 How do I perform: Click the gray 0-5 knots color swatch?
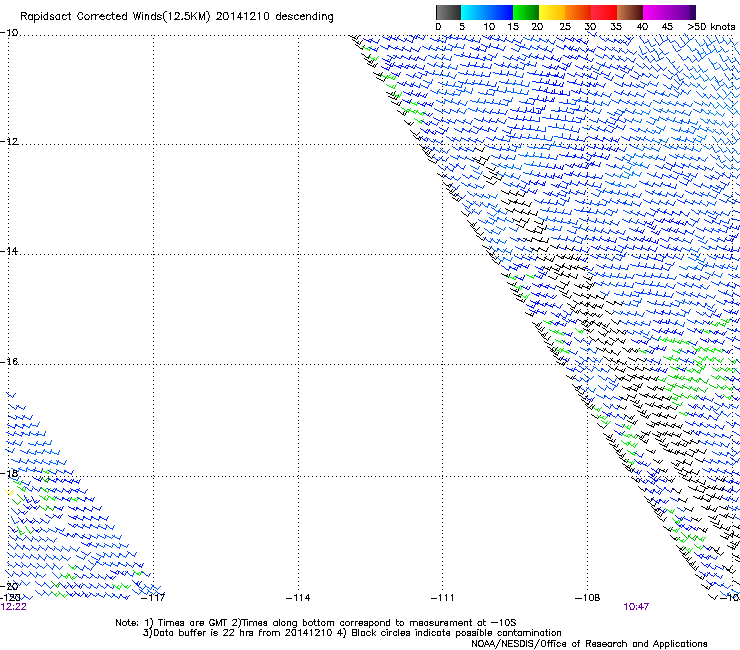coord(448,12)
